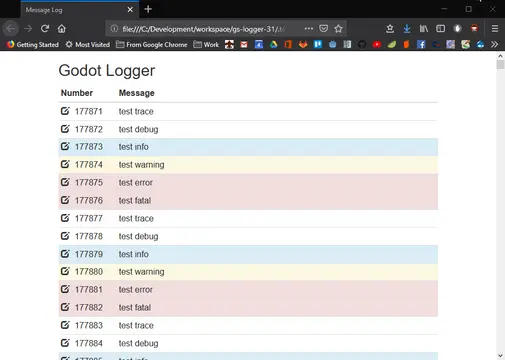
Task: Open the edit icon beside 177882
Action: point(65,307)
